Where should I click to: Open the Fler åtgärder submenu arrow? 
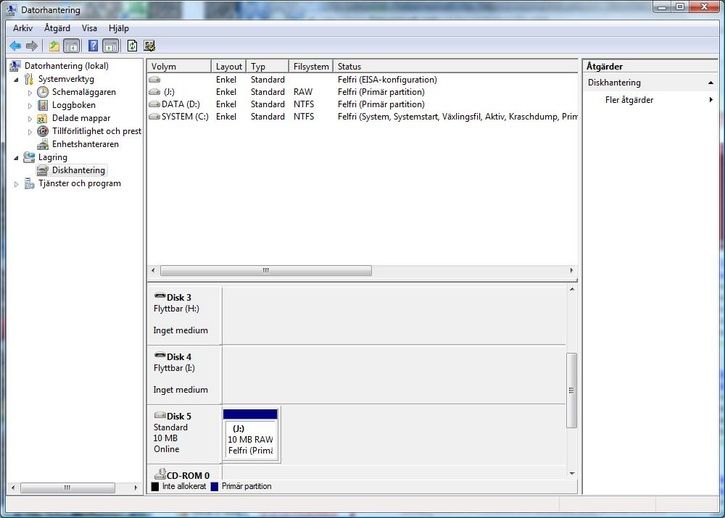[x=711, y=99]
